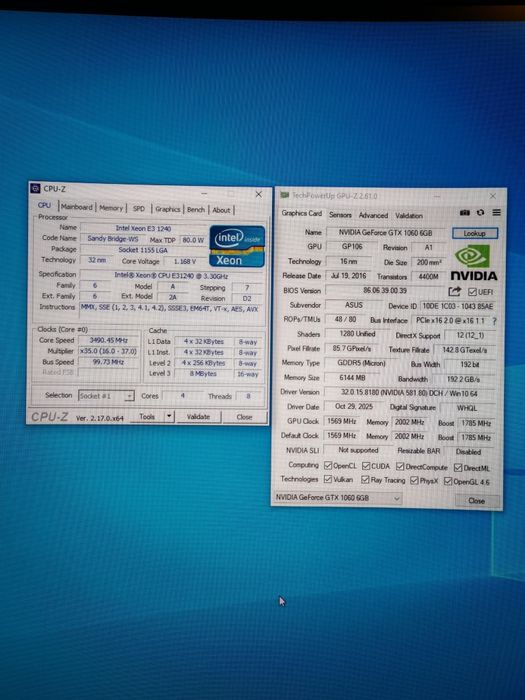Toggle the CUDA checkbox
The height and width of the screenshot is (700, 525).
[366, 466]
